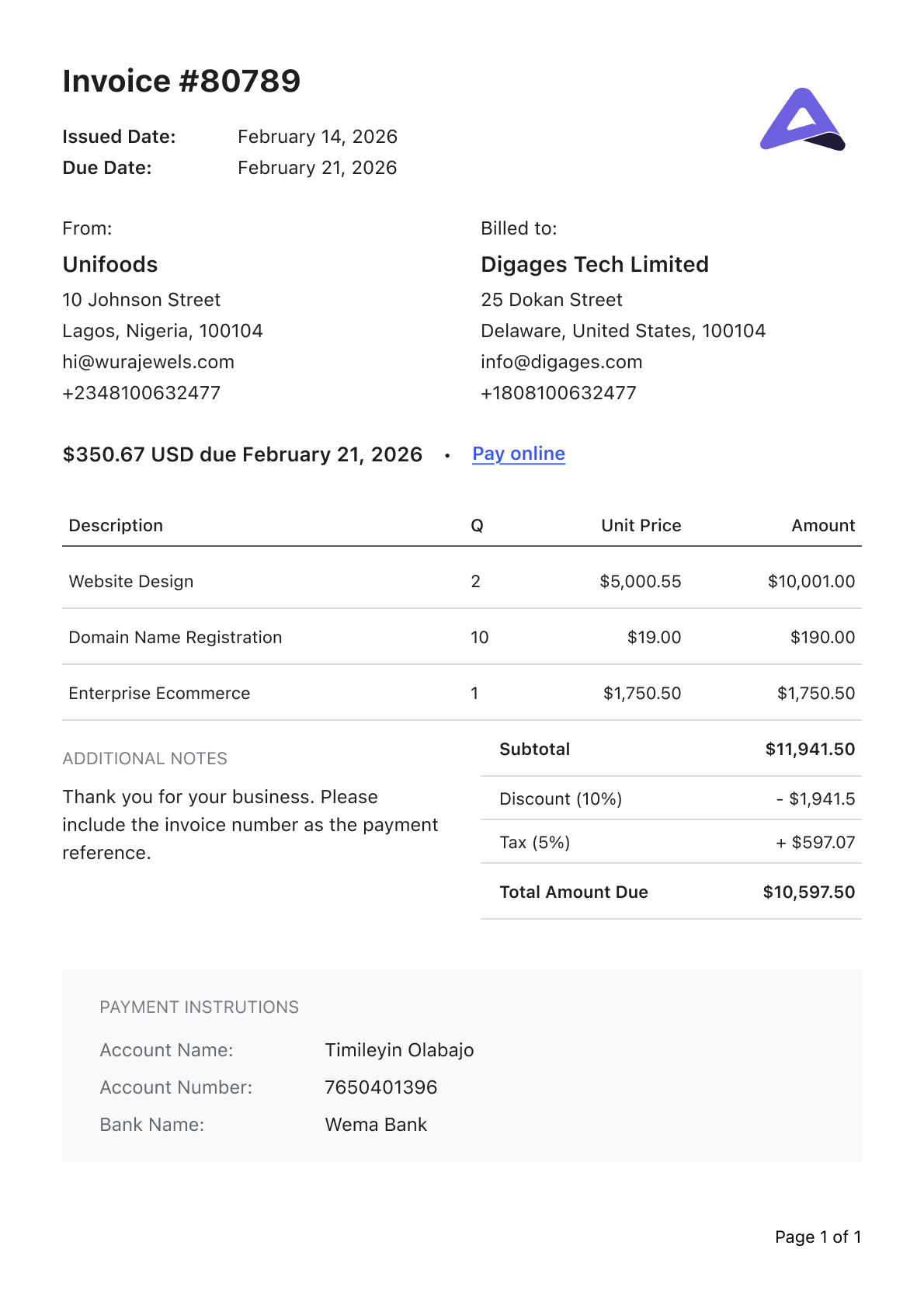Click the Q column header
The width and height of the screenshot is (924, 1308).
pyautogui.click(x=478, y=526)
